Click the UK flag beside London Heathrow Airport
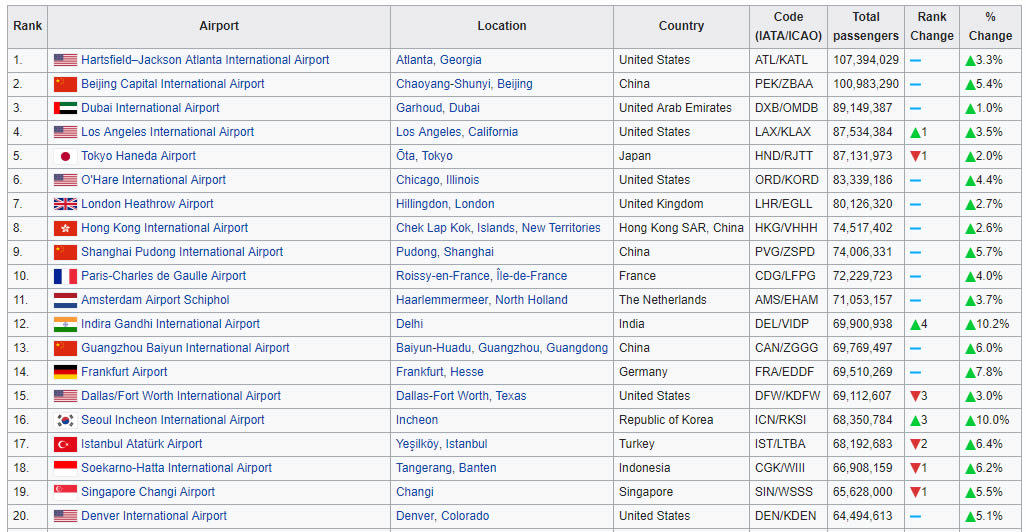The width and height of the screenshot is (1026, 532). pyautogui.click(x=65, y=204)
